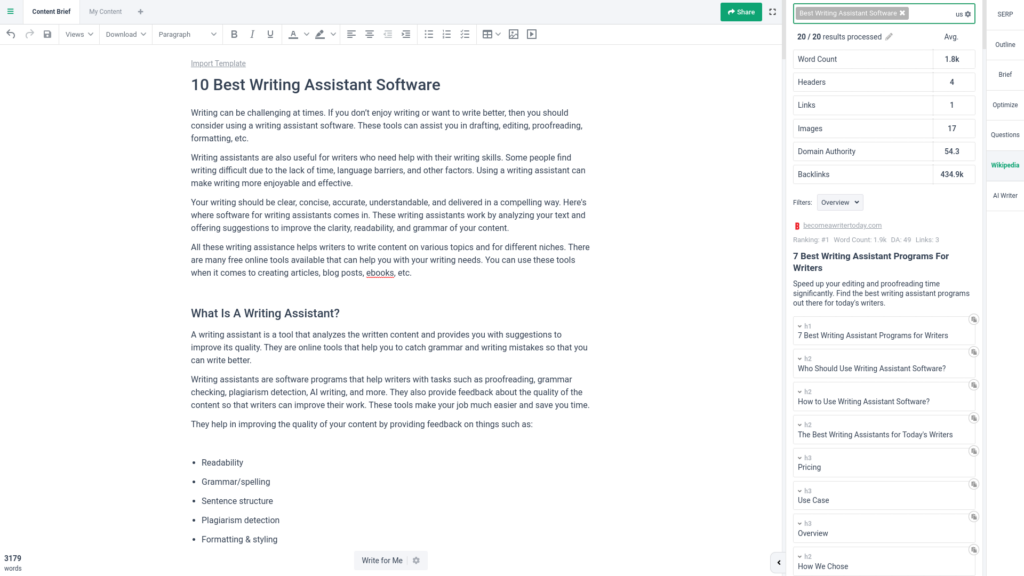Screen dimensions: 1024x576
Task: Save the document with the floppy icon
Action: pyautogui.click(x=48, y=34)
